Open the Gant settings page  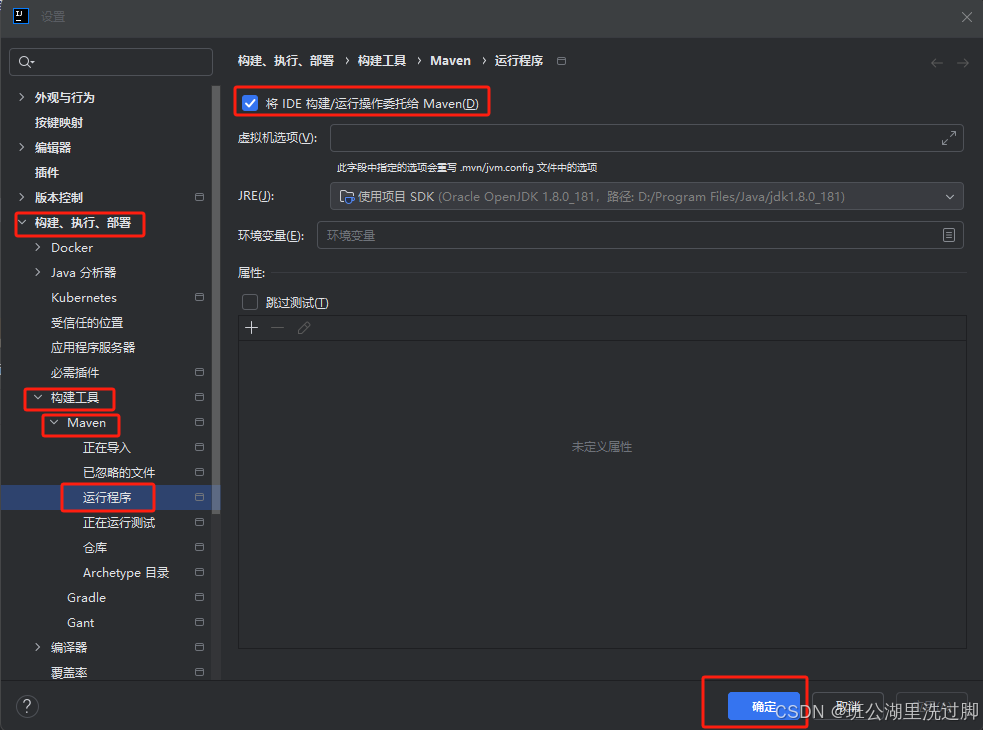click(80, 622)
